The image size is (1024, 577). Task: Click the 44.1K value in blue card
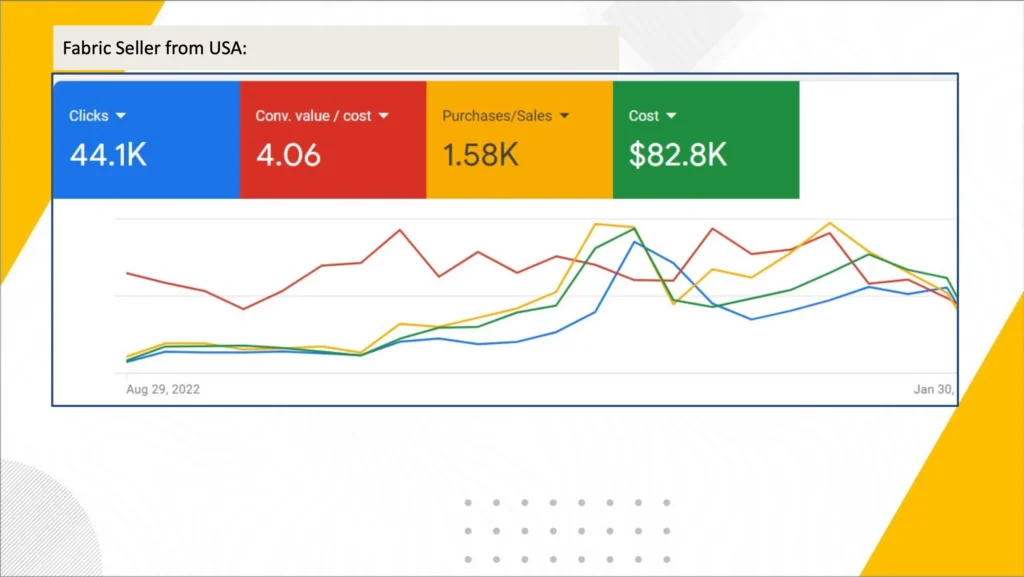[x=108, y=155]
